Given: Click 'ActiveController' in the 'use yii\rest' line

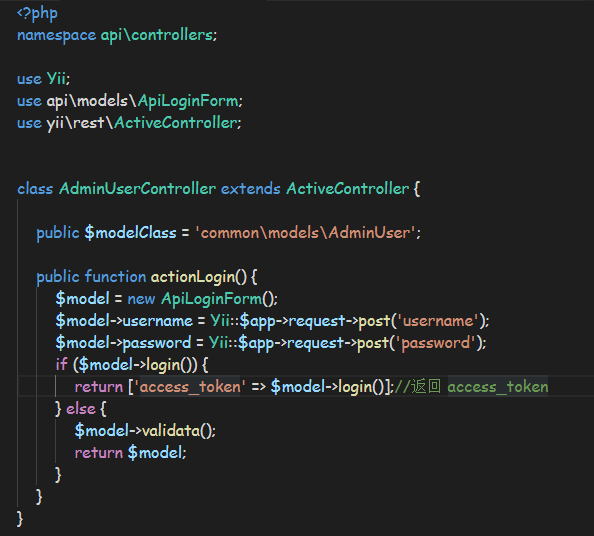Looking at the screenshot, I should (175, 123).
